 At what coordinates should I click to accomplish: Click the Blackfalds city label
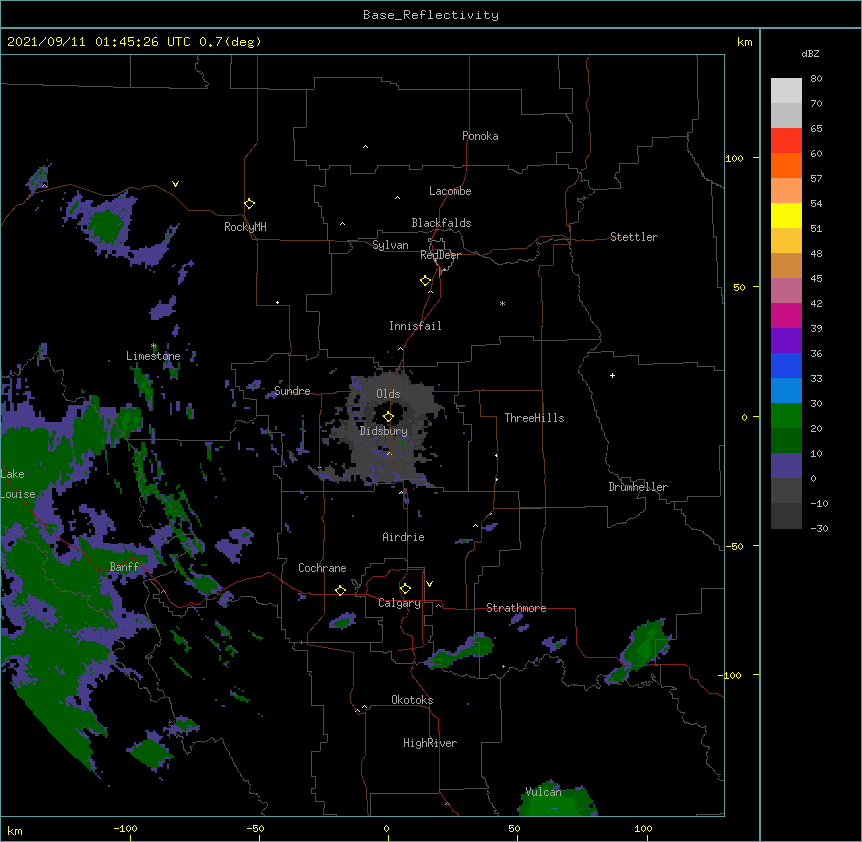coord(441,223)
